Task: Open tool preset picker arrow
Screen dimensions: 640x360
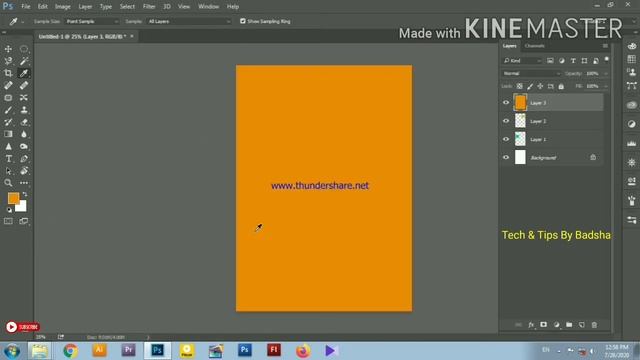Action: 23,22
